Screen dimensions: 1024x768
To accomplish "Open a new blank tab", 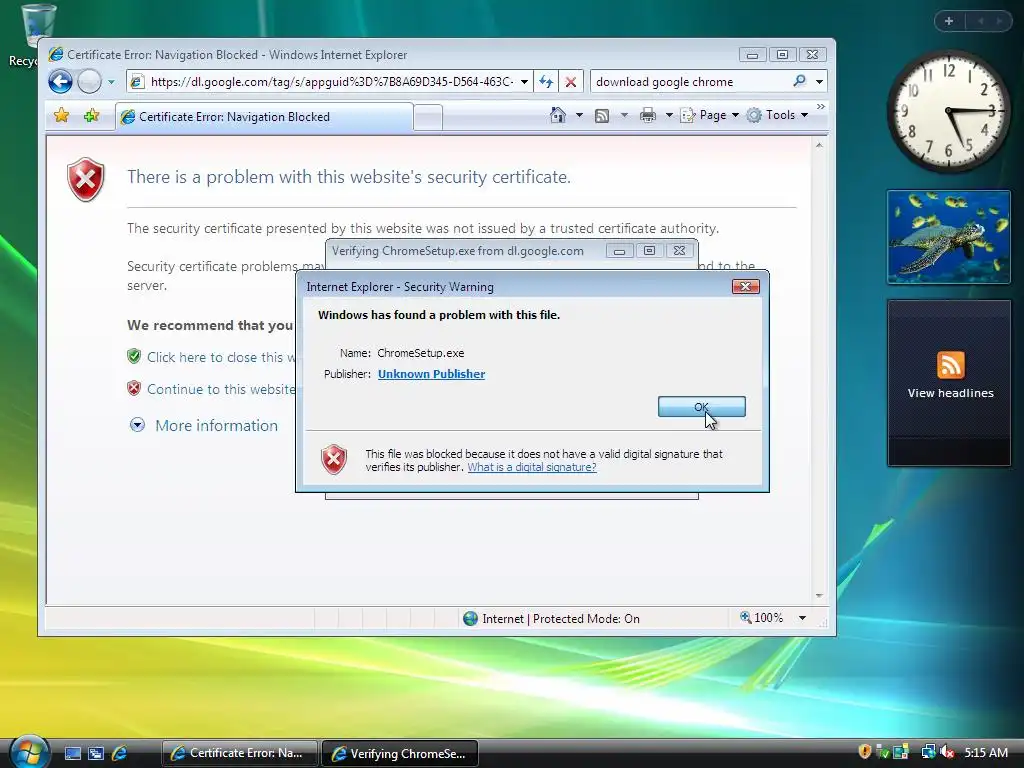I will click(x=428, y=118).
